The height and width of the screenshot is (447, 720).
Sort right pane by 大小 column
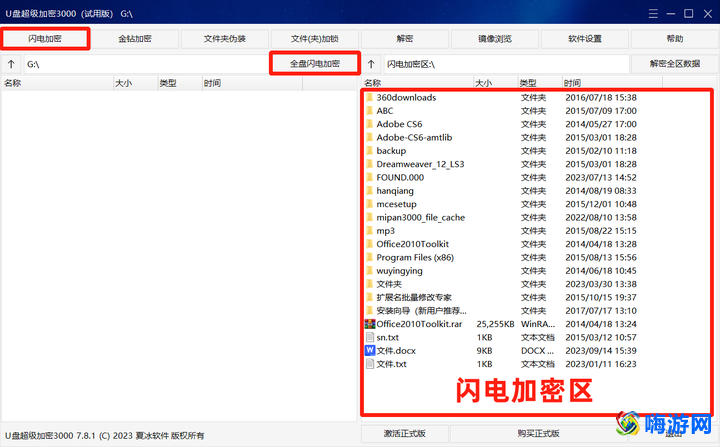[x=495, y=83]
